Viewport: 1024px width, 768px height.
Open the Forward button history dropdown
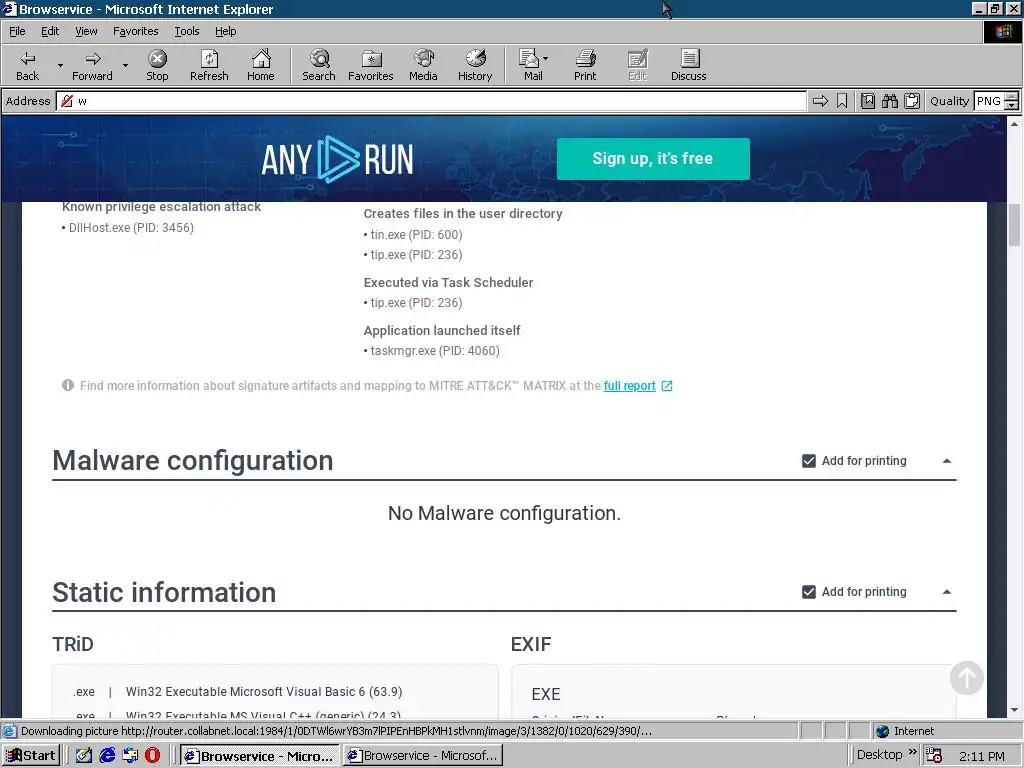click(125, 65)
